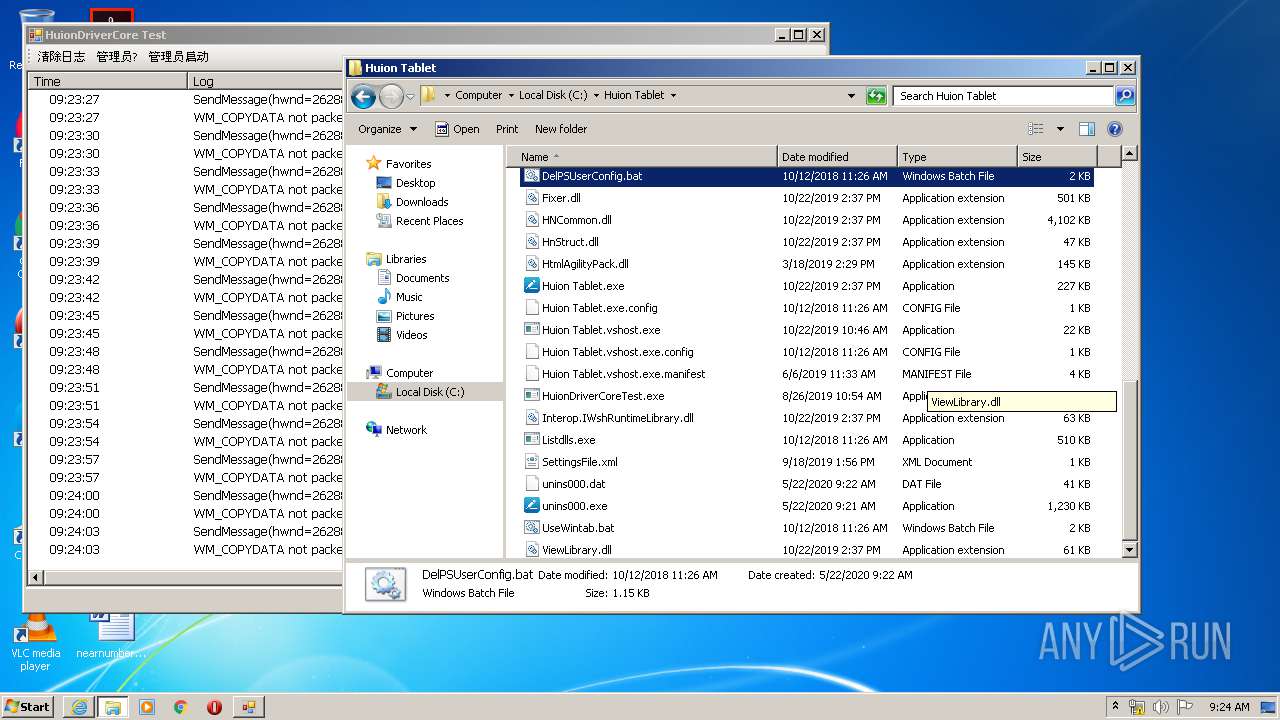The width and height of the screenshot is (1280, 720).
Task: Select Recent Places in navigation pane
Action: [429, 221]
